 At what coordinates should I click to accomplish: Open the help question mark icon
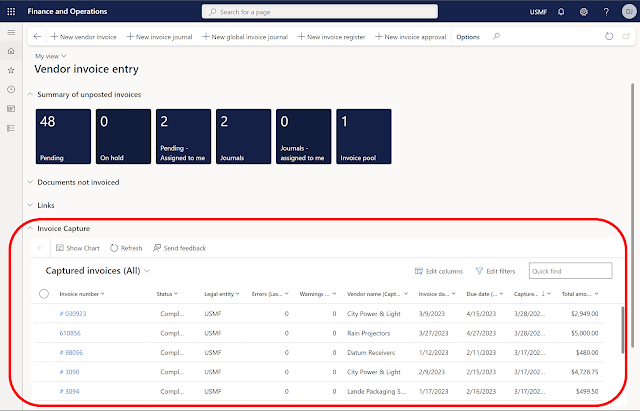606,12
